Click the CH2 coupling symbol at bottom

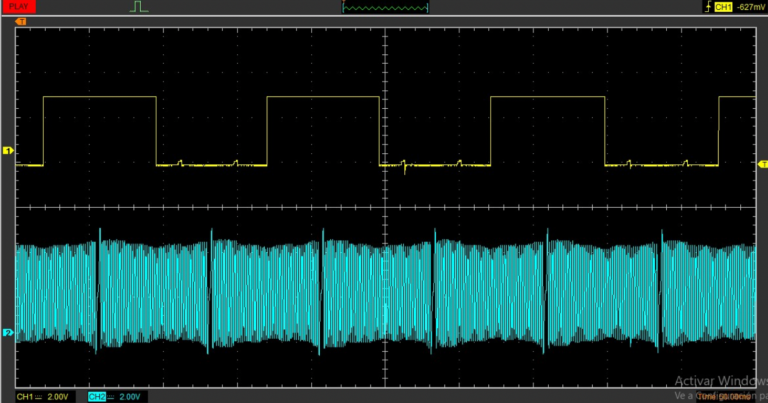pyautogui.click(x=112, y=397)
